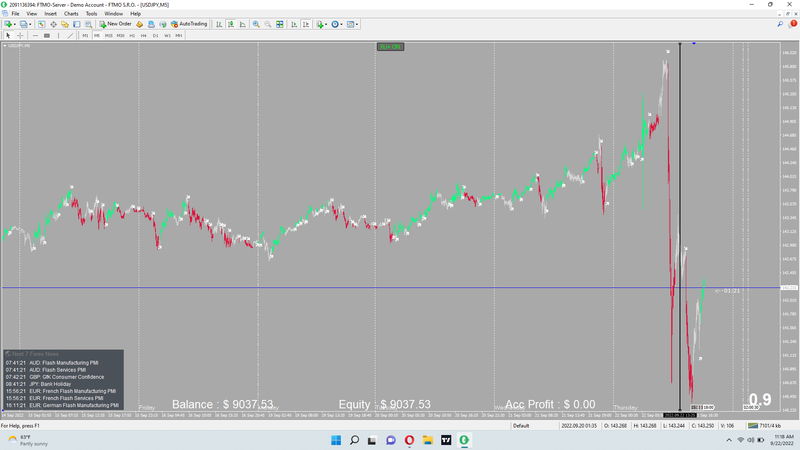Click the Windows Start button
Image resolution: width=800 pixels, height=450 pixels.
coord(335,440)
